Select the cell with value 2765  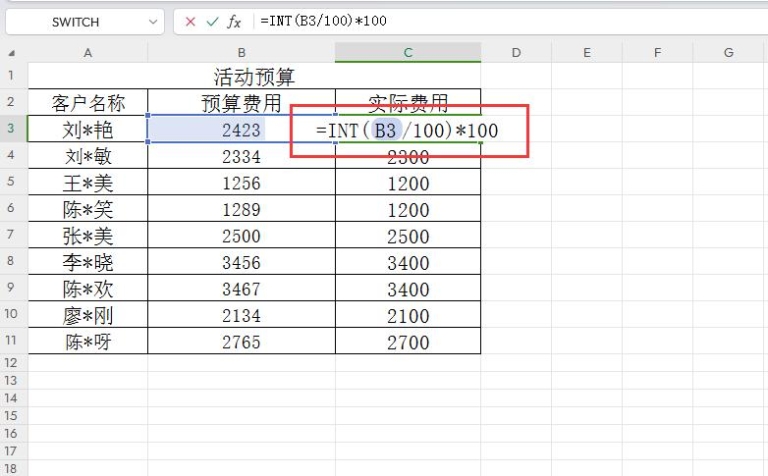click(241, 342)
